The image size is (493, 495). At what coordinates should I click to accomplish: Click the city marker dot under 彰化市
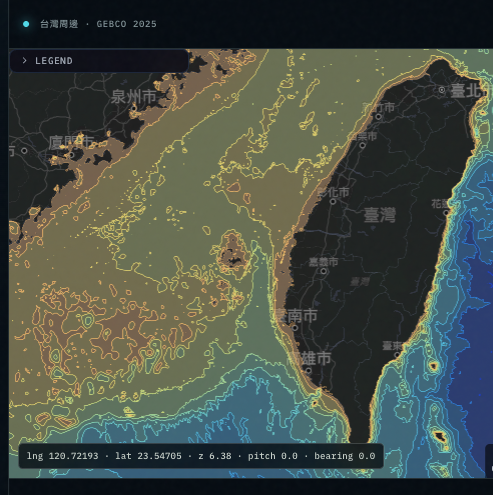333,201
